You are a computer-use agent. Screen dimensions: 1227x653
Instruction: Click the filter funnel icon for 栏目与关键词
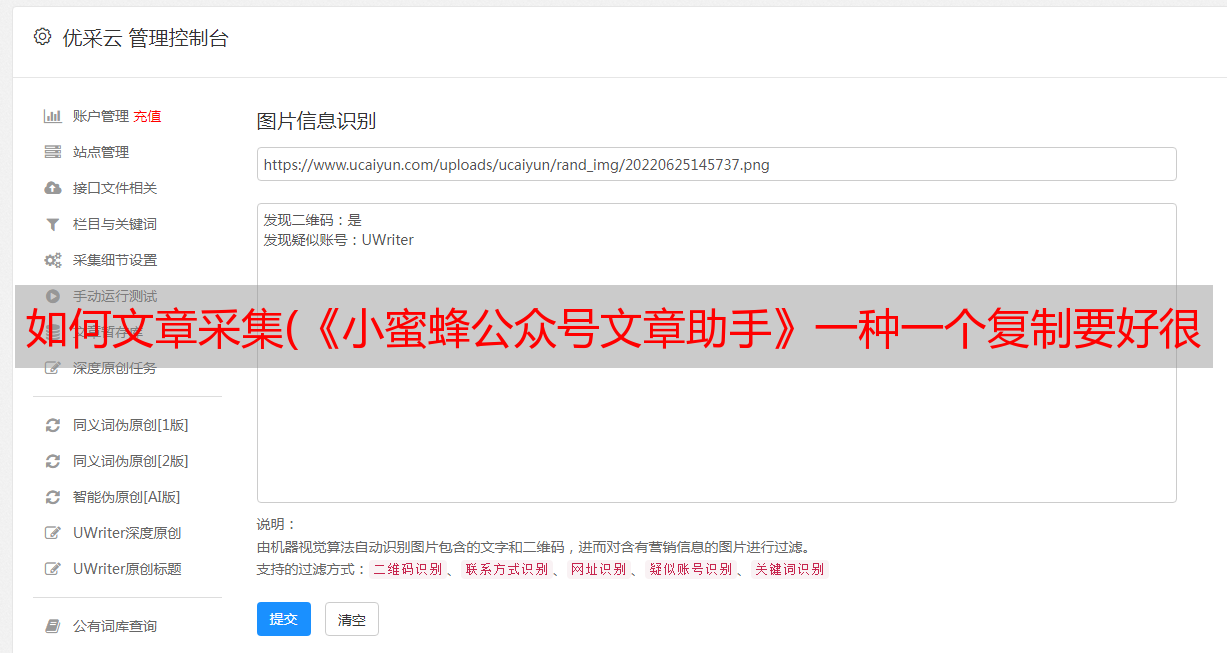[53, 224]
